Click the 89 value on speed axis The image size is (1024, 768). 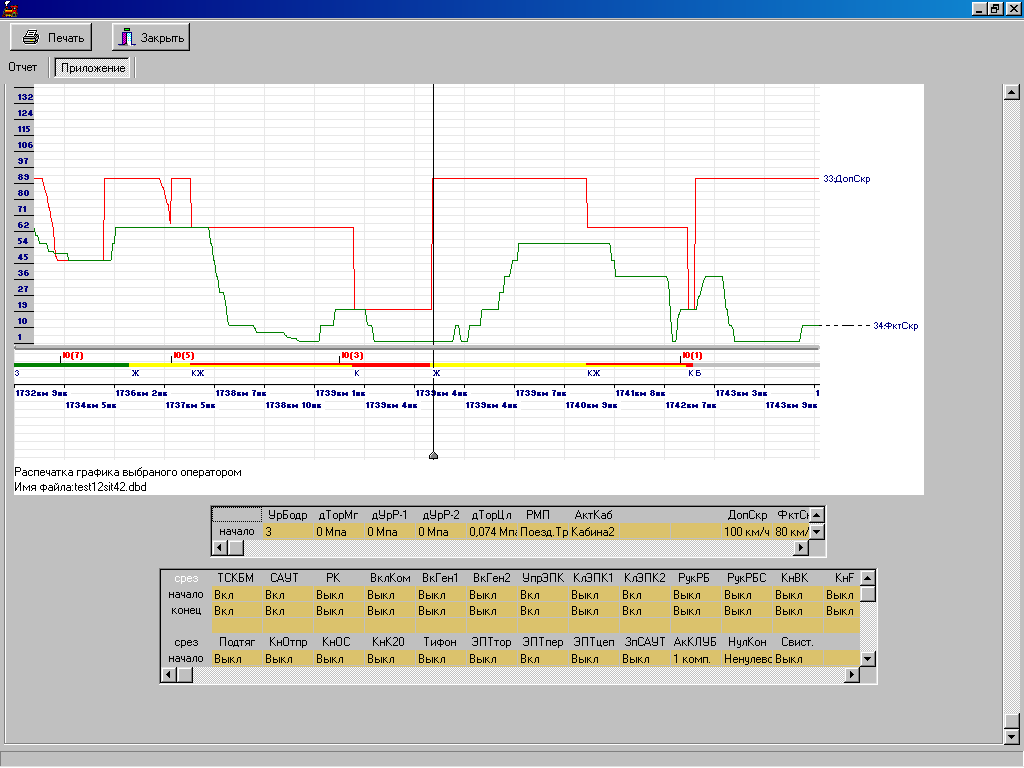pos(24,177)
